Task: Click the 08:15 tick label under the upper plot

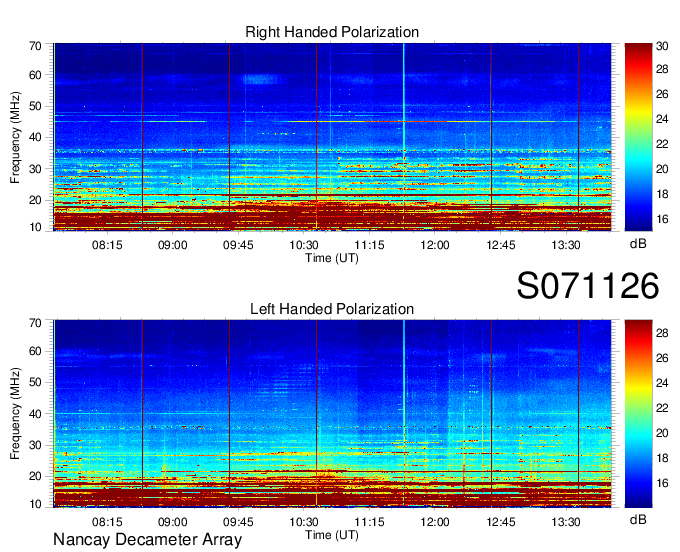Action: tap(107, 245)
